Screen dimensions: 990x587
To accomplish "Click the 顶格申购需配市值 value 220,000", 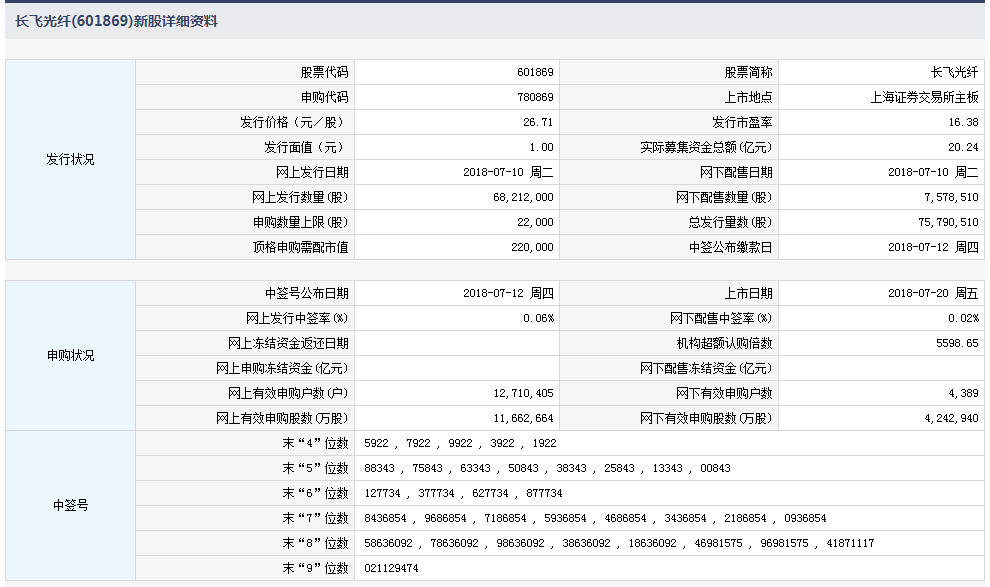I will tap(533, 247).
